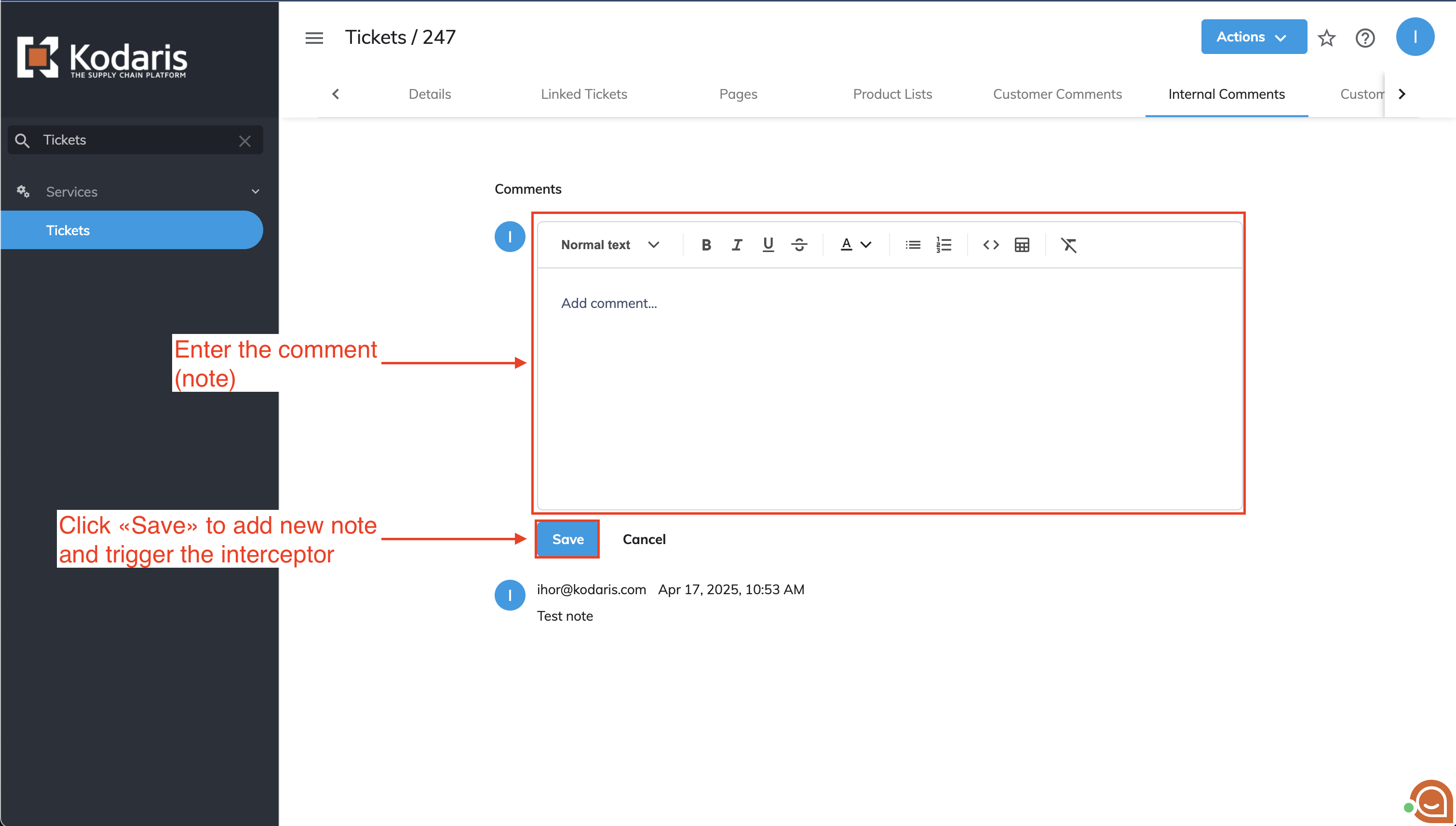The height and width of the screenshot is (826, 1456).
Task: Open the Actions dropdown menu
Action: point(1254,37)
